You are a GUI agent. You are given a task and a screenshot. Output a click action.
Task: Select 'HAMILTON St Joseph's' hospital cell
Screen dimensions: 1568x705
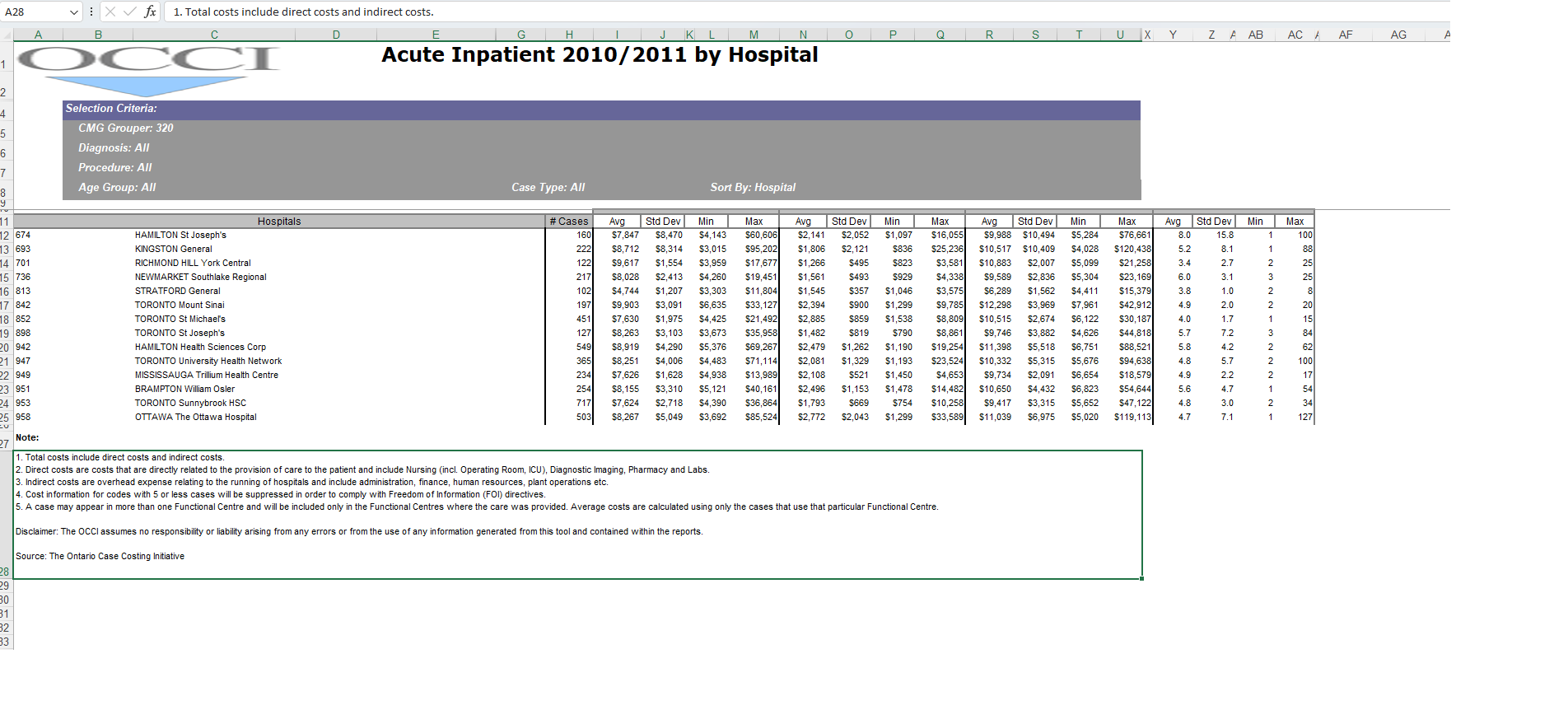click(180, 236)
